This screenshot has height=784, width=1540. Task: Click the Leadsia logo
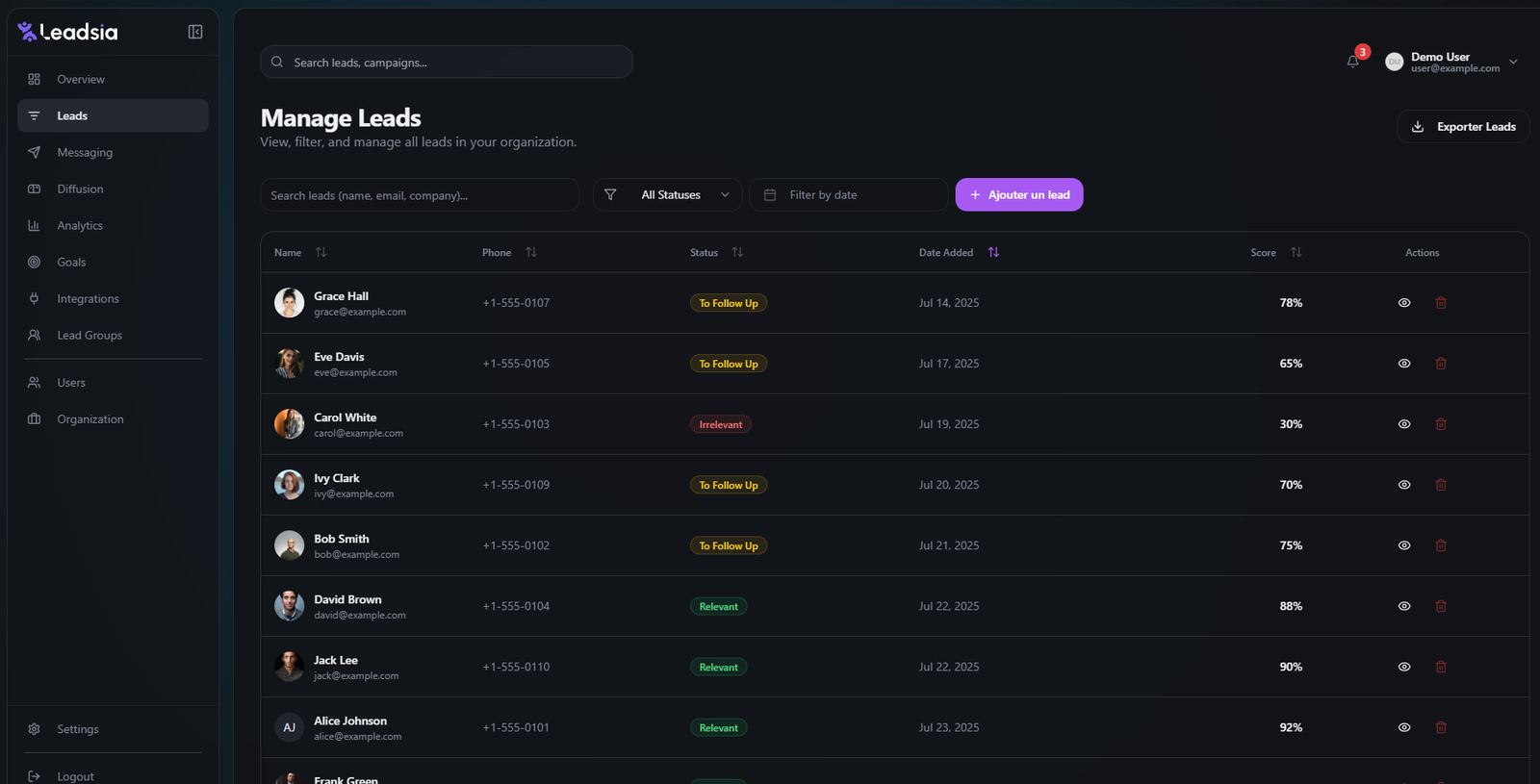(x=67, y=32)
